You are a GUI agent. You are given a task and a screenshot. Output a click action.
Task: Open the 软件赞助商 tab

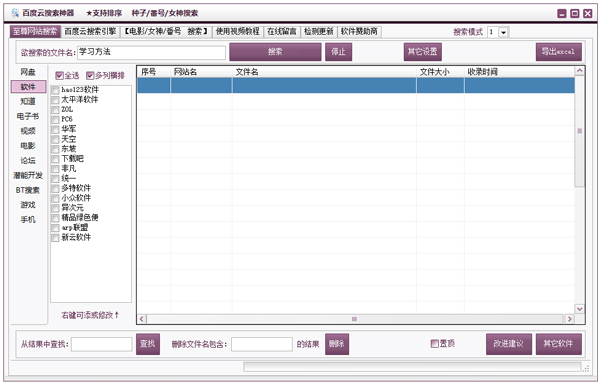359,31
